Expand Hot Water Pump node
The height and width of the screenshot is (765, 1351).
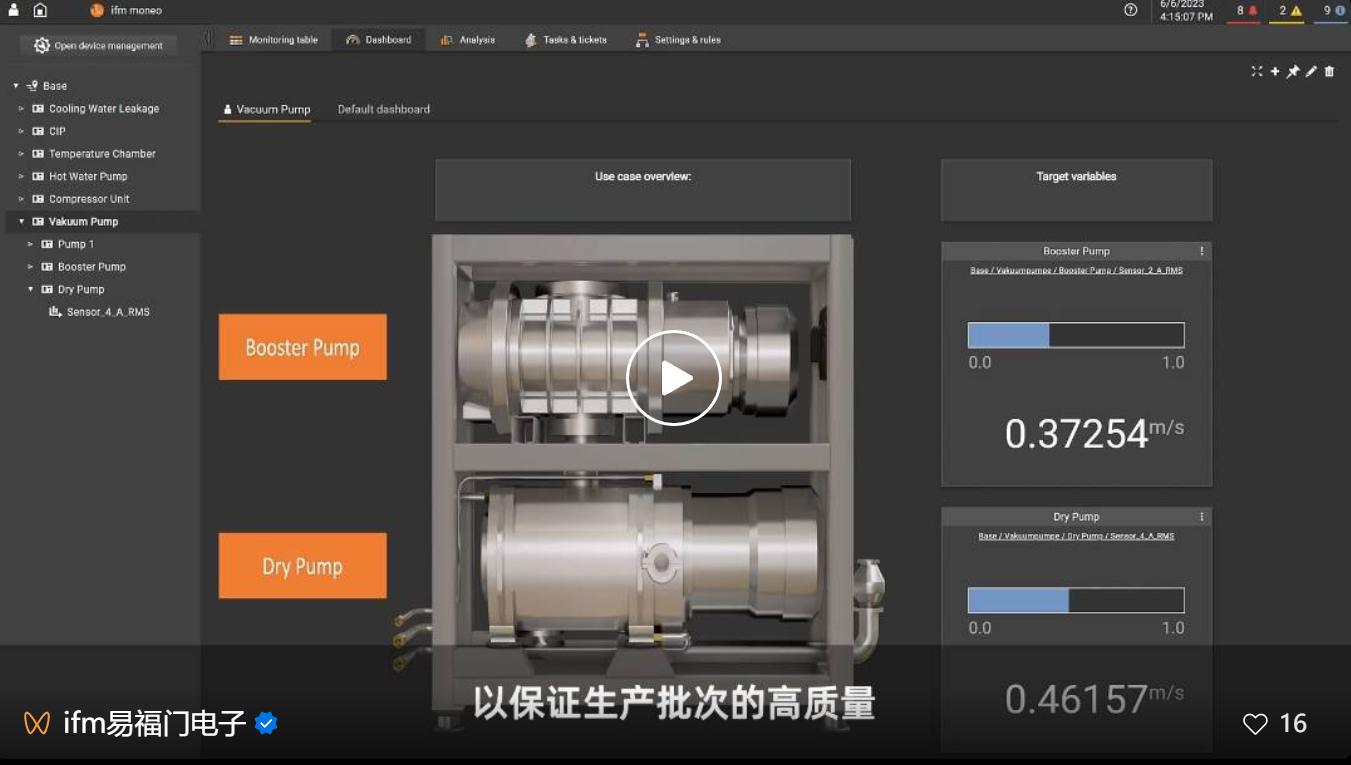(21, 176)
